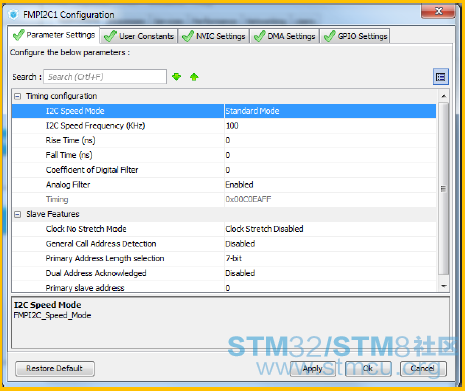The height and width of the screenshot is (392, 465).
Task: Select the Analog Filter row label
Action: [68, 185]
